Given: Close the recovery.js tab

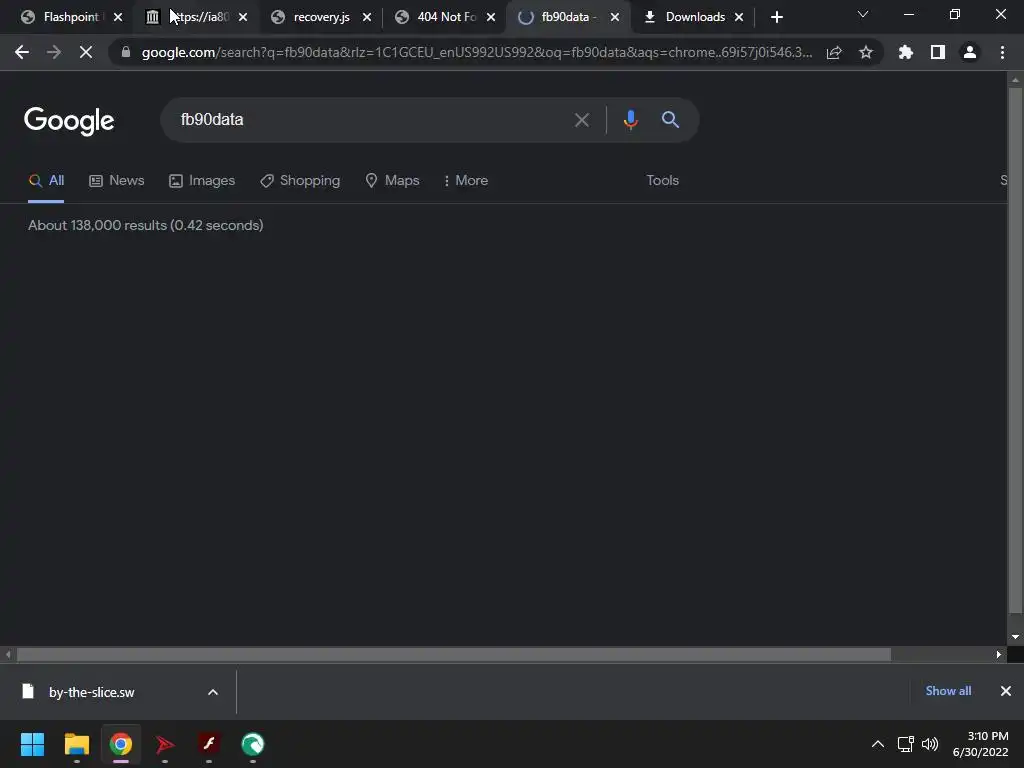Looking at the screenshot, I should 367,18.
